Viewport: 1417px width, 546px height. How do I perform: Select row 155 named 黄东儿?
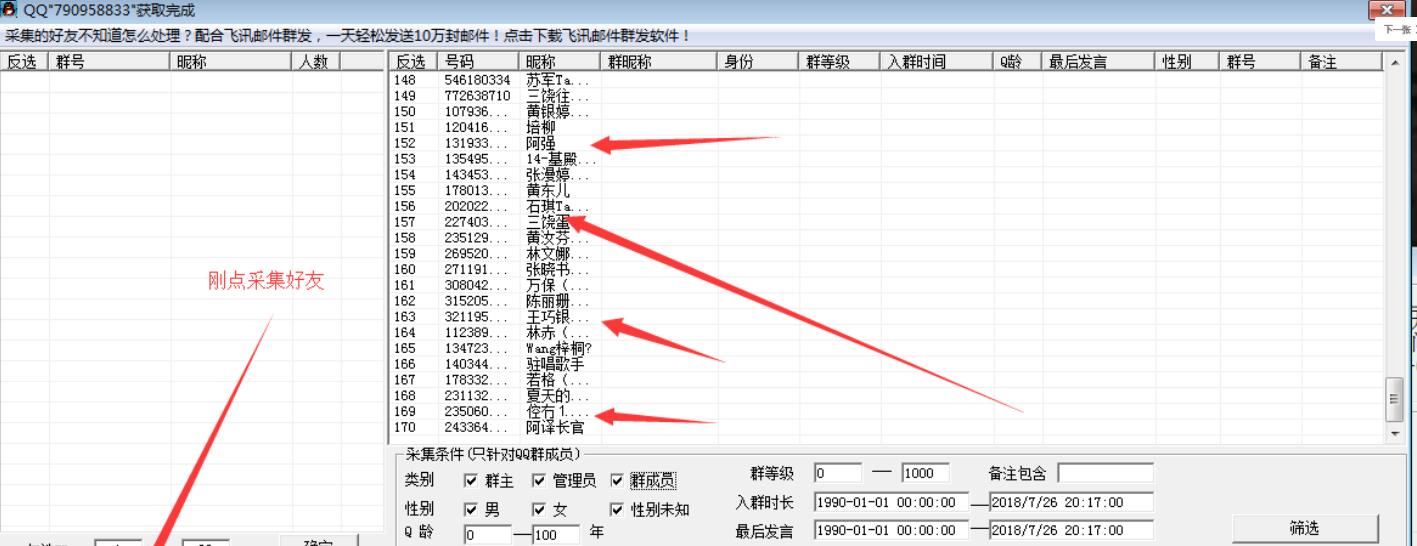[886, 190]
